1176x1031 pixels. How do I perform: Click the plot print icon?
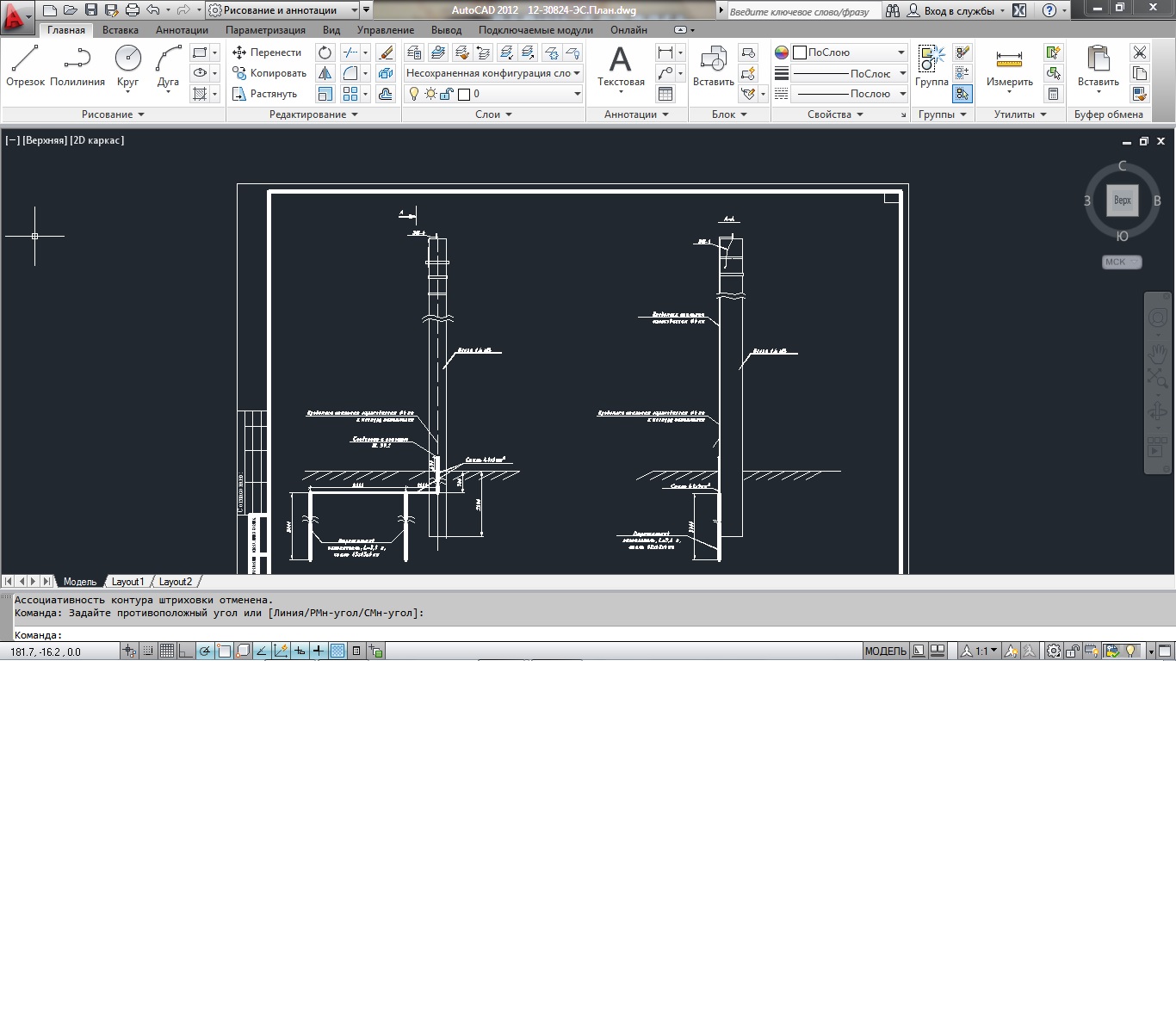[132, 10]
